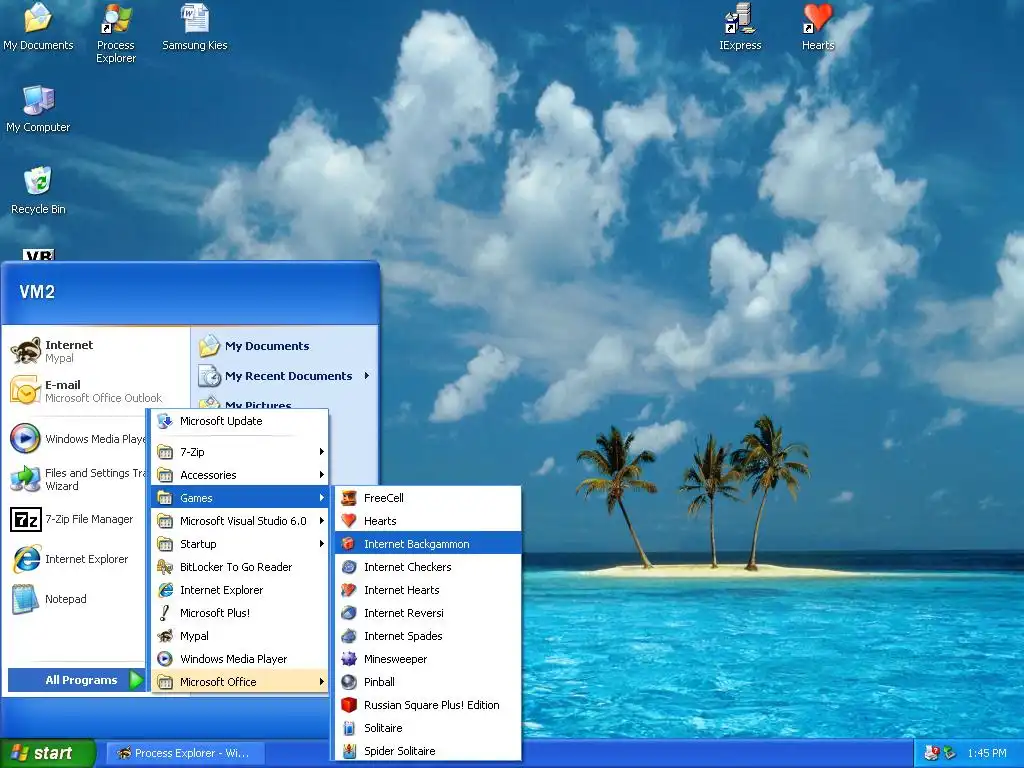Click All Programs button
Image resolution: width=1024 pixels, height=768 pixels.
77,680
